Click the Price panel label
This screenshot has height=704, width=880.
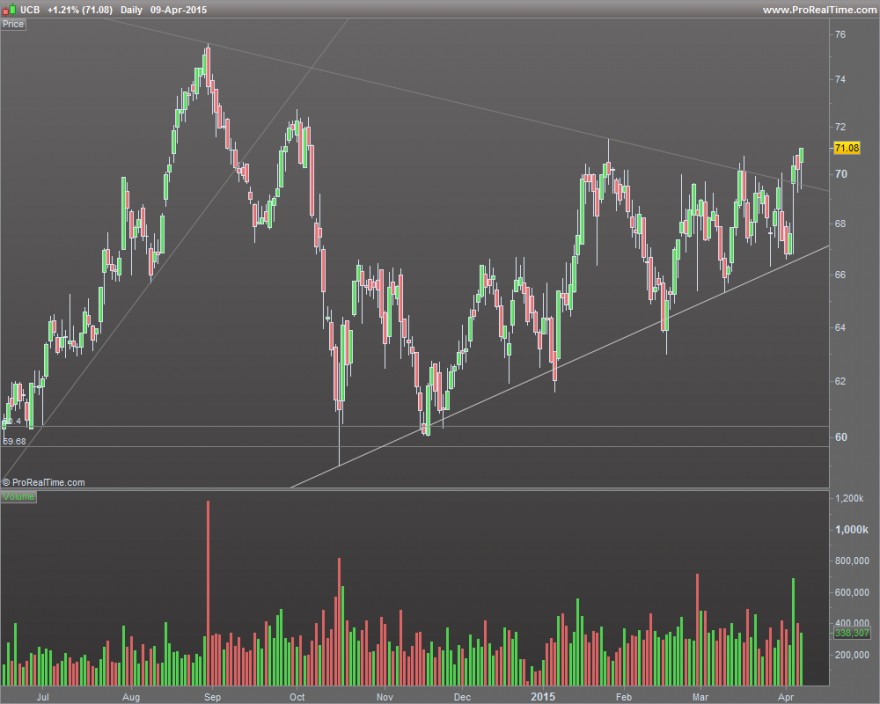13,24
